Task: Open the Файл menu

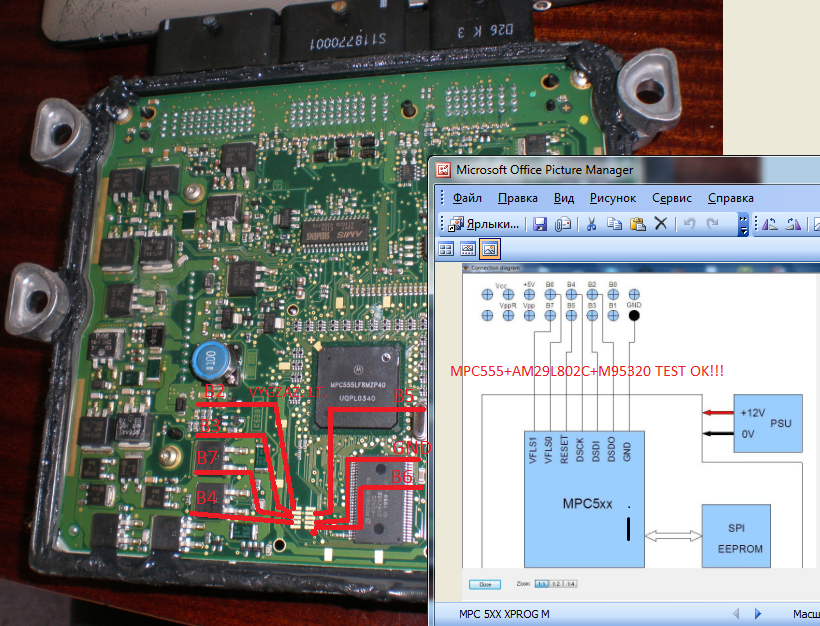Action: tap(467, 198)
